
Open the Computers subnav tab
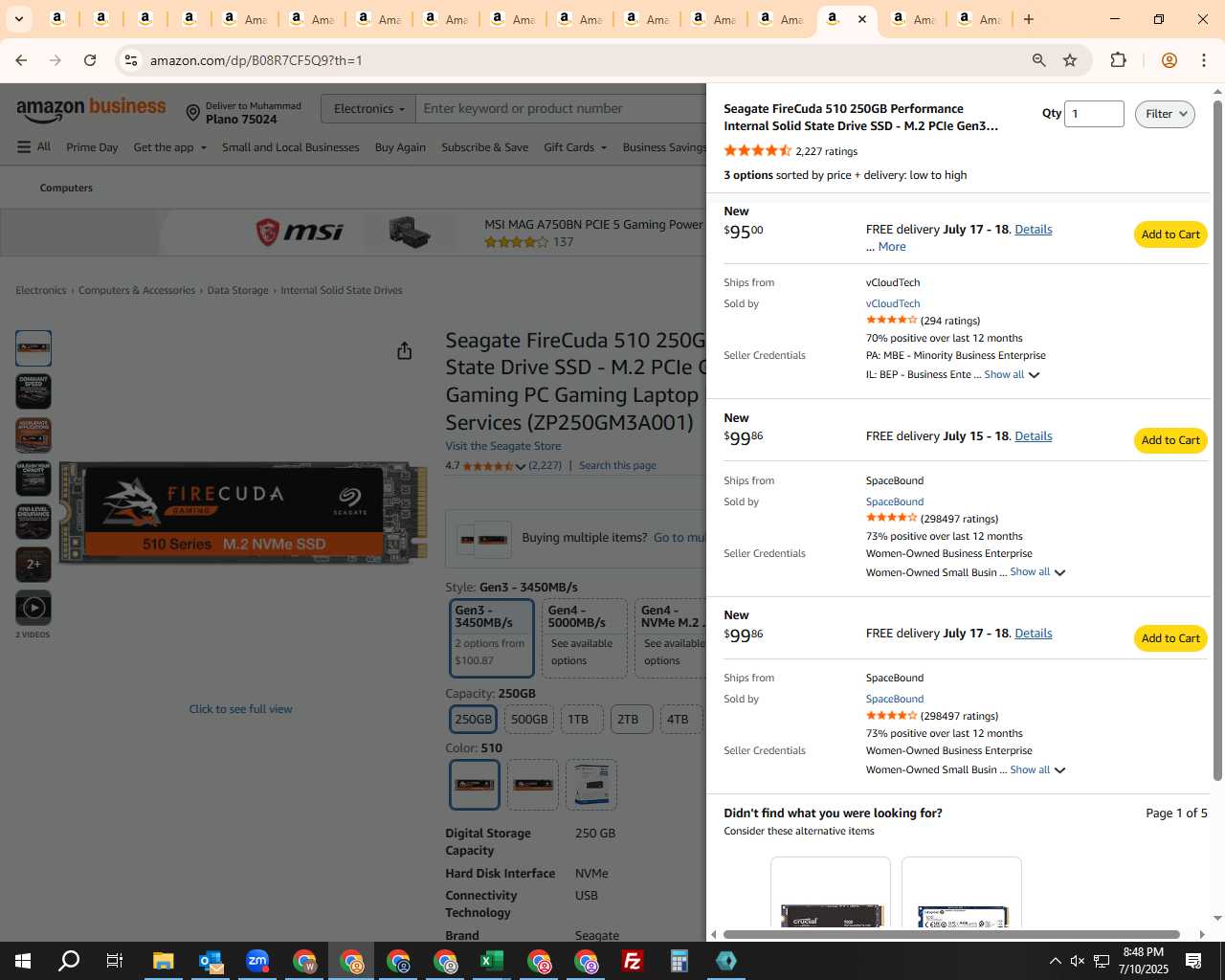[x=66, y=188]
